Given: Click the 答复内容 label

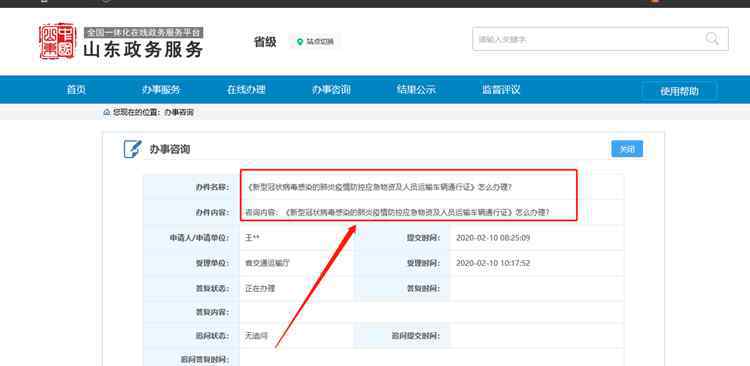Looking at the screenshot, I should point(212,312).
